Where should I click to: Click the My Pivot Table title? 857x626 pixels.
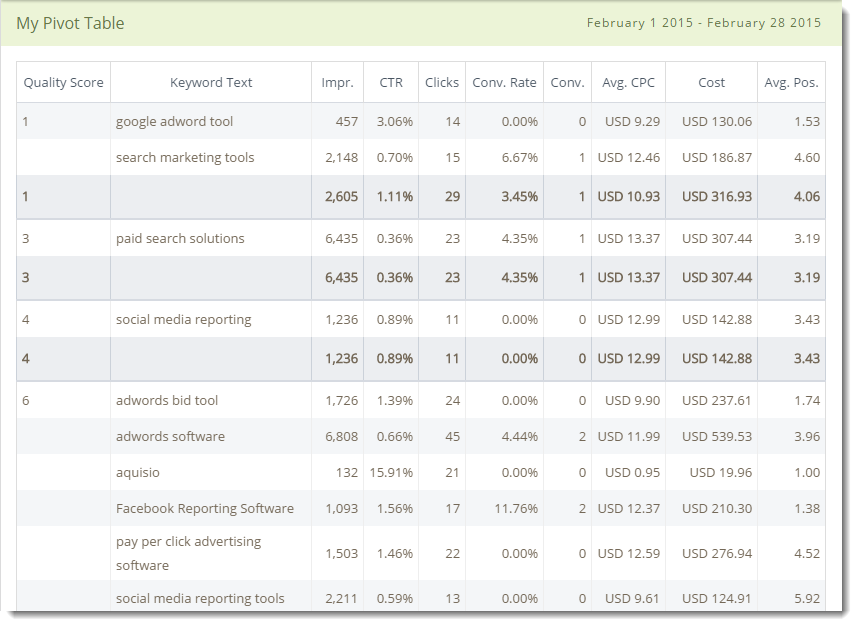(x=70, y=24)
